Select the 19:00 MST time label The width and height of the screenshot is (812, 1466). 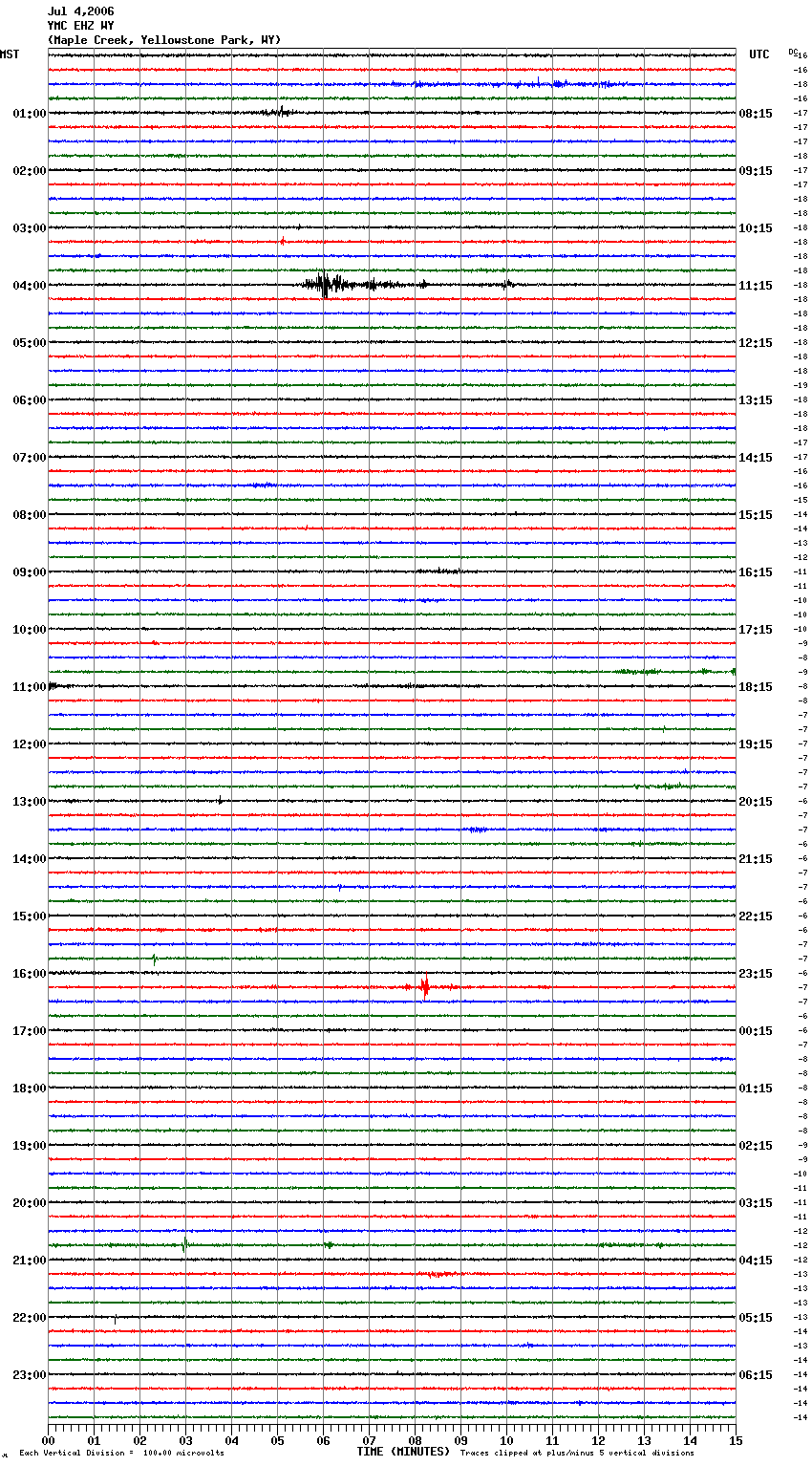(x=30, y=1146)
